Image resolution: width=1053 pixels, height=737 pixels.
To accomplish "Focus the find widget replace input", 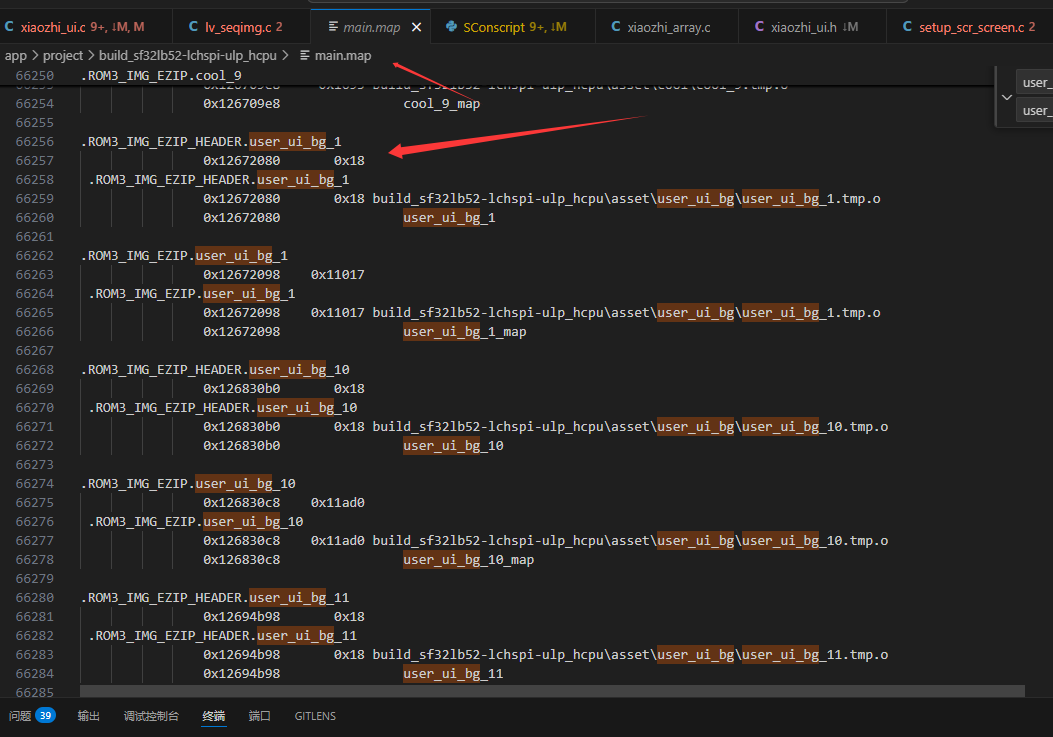I will tap(1034, 111).
